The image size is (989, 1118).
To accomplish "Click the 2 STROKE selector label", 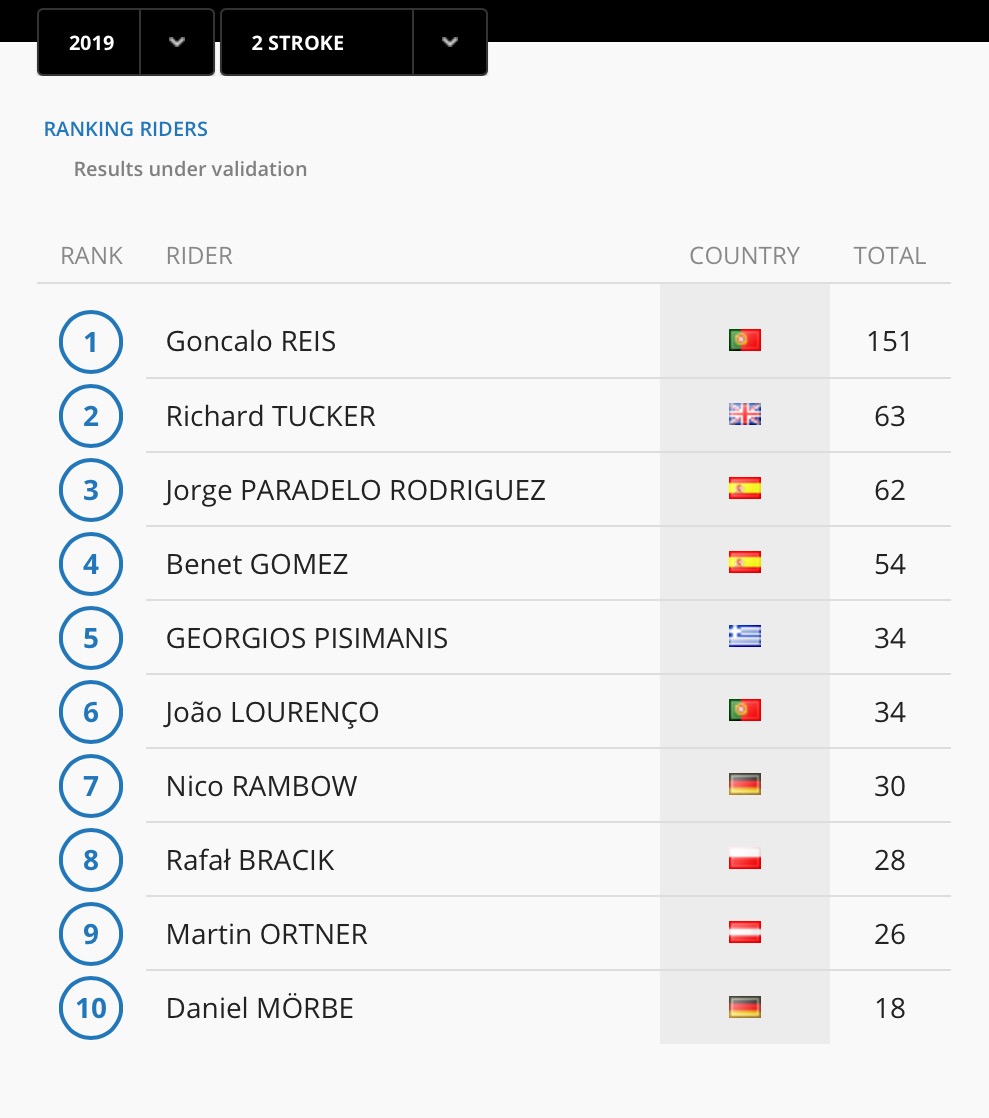I will point(297,43).
